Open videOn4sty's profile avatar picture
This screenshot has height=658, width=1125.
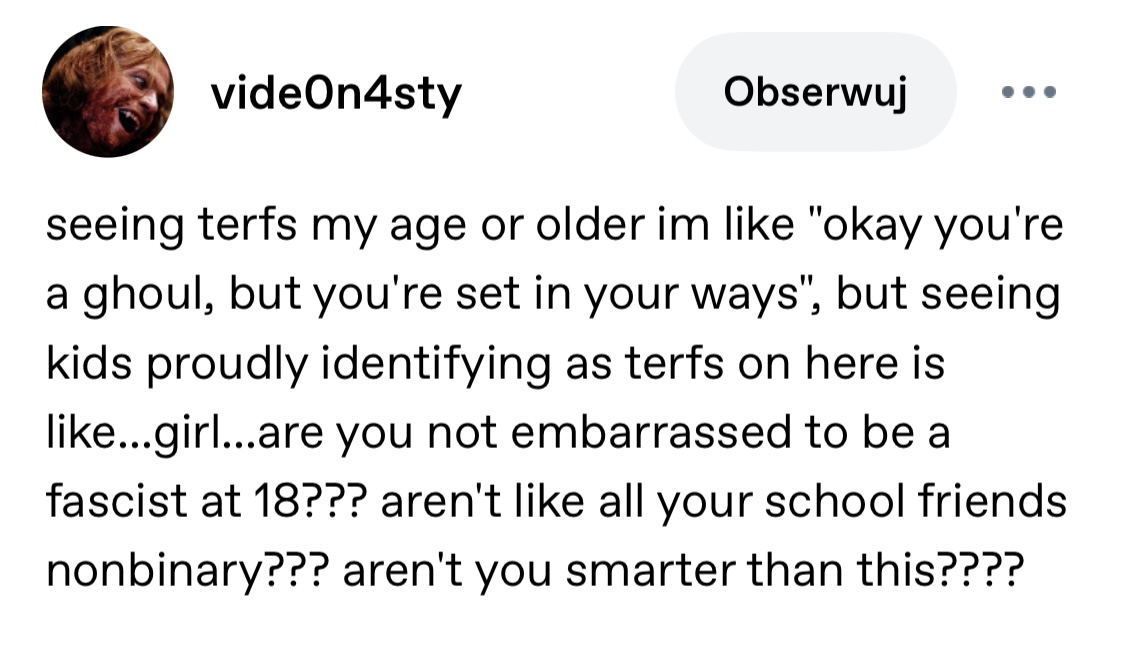pos(108,92)
